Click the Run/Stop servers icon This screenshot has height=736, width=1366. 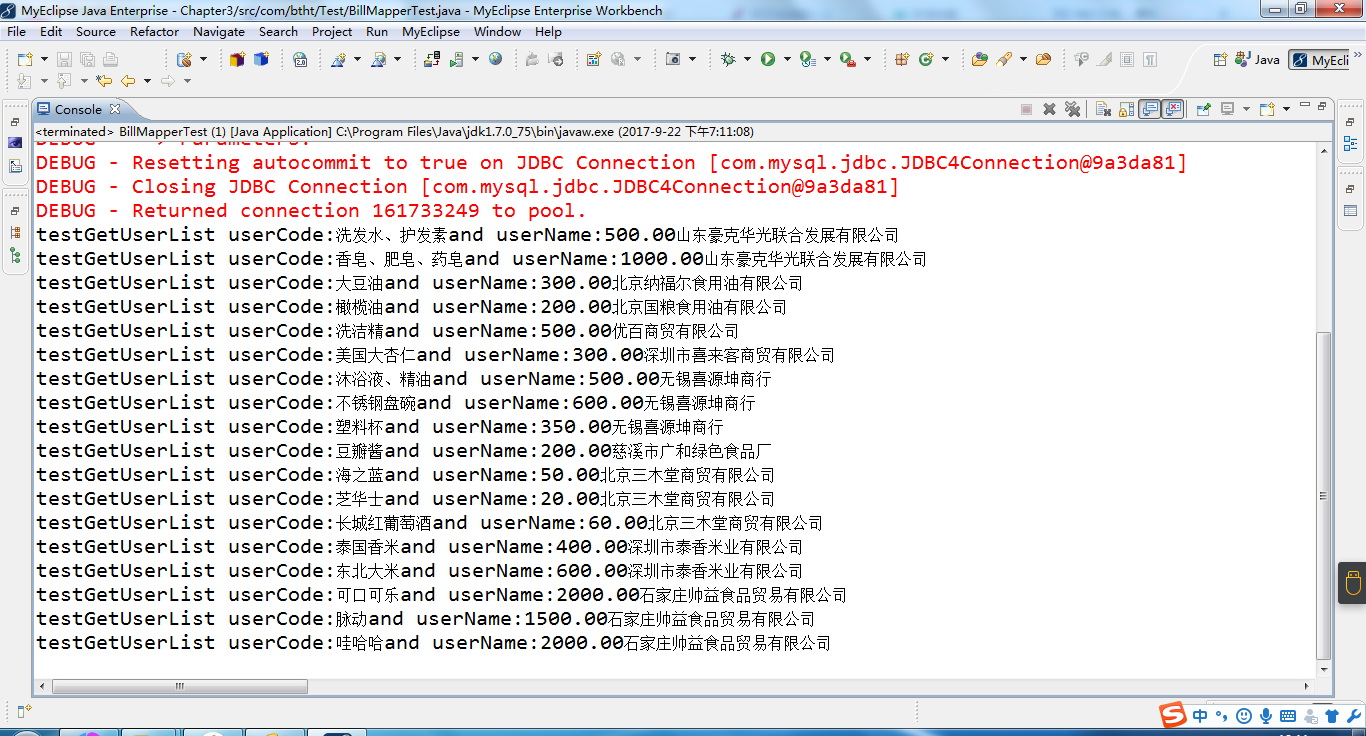(456, 59)
